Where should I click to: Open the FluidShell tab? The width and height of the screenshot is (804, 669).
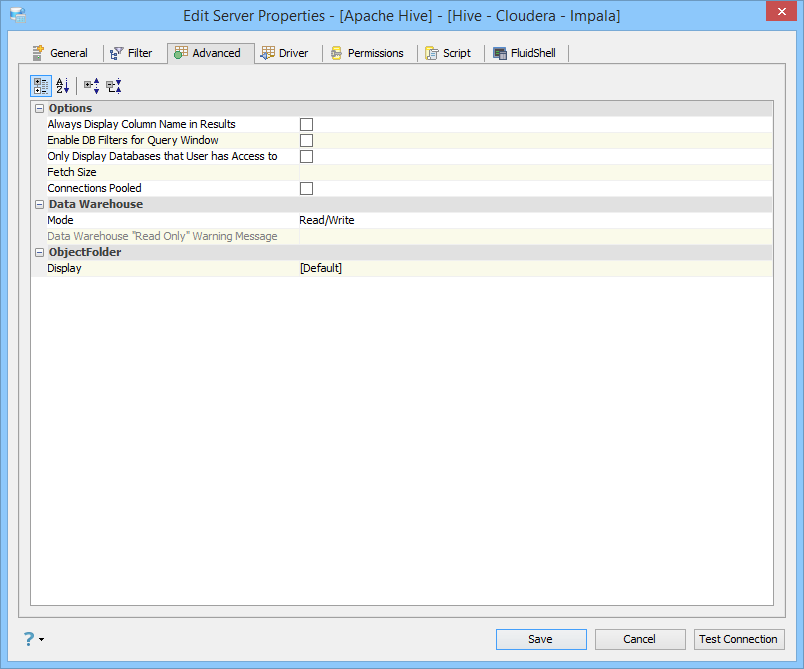(x=525, y=53)
